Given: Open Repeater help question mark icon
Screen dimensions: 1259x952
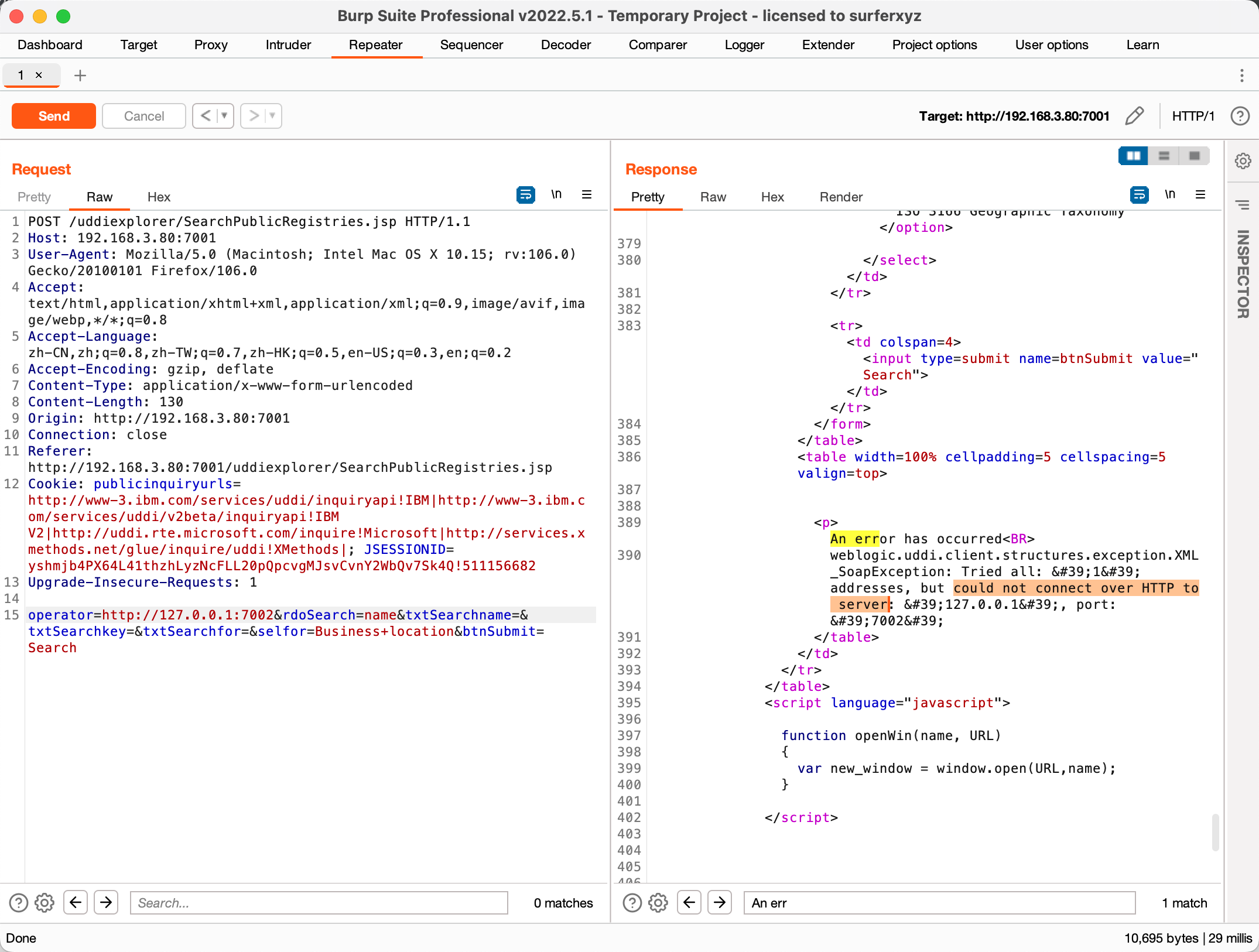Looking at the screenshot, I should pyautogui.click(x=1240, y=116).
